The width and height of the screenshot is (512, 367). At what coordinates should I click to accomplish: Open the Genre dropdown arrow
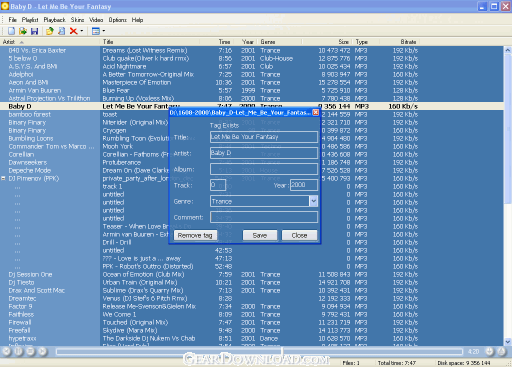[x=313, y=201]
